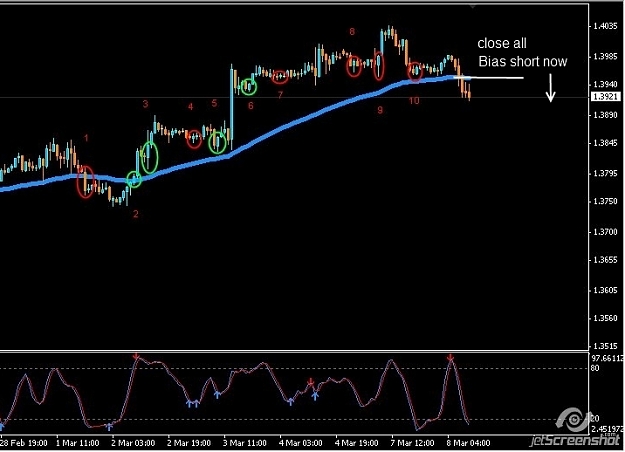
Task: Click the 1.3750 price scale label
Action: 605,201
